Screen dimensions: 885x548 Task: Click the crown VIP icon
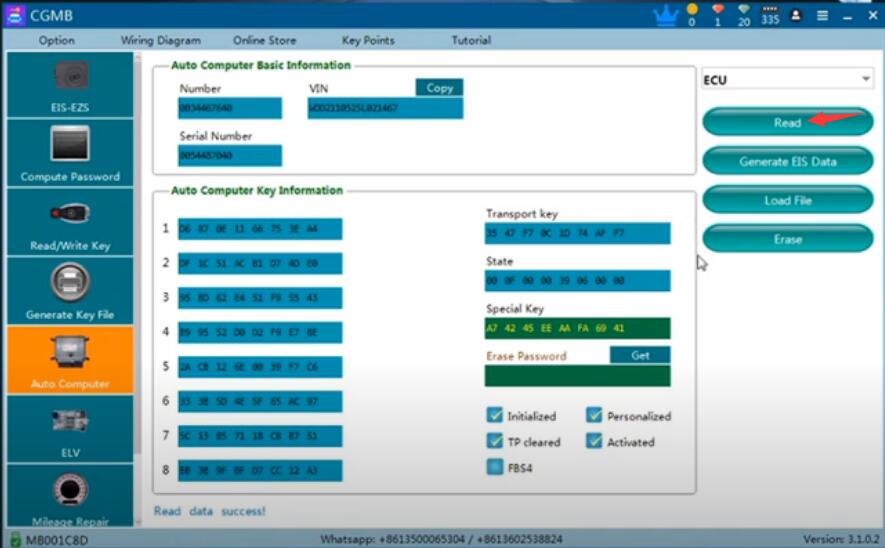tap(664, 15)
